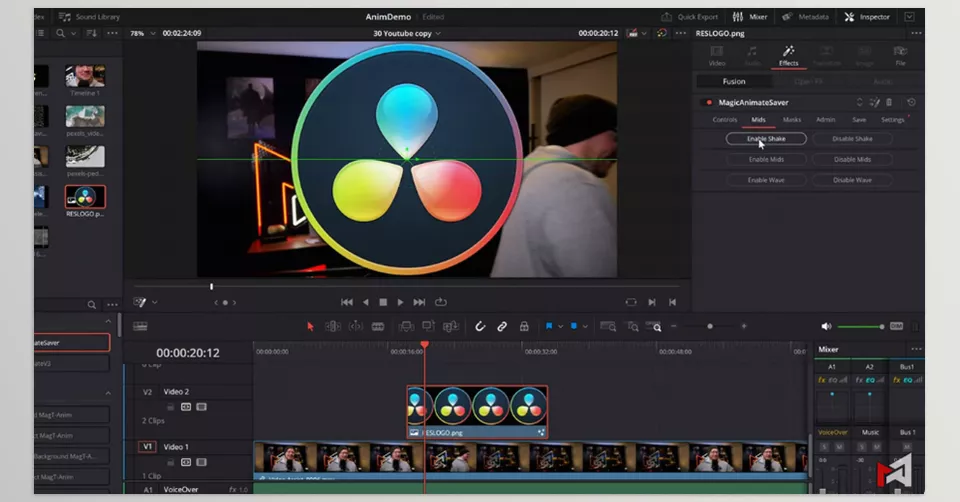Image resolution: width=960 pixels, height=502 pixels.
Task: Select the arrow Selection Mode tool
Action: pos(310,327)
